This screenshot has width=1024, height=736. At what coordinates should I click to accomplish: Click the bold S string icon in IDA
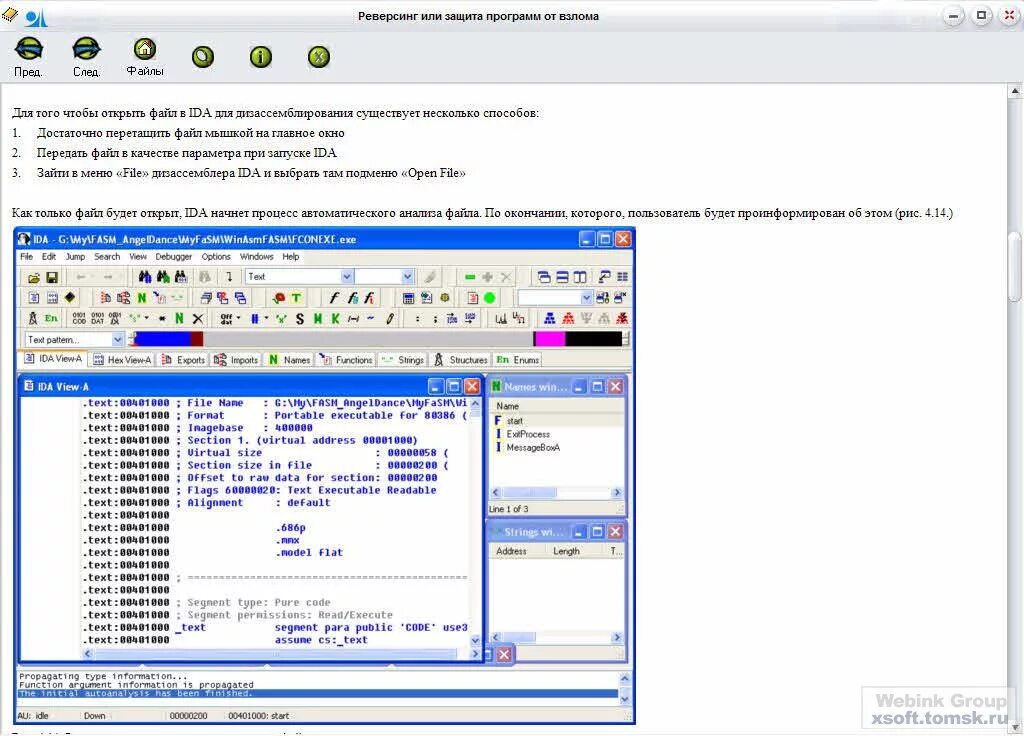300,319
